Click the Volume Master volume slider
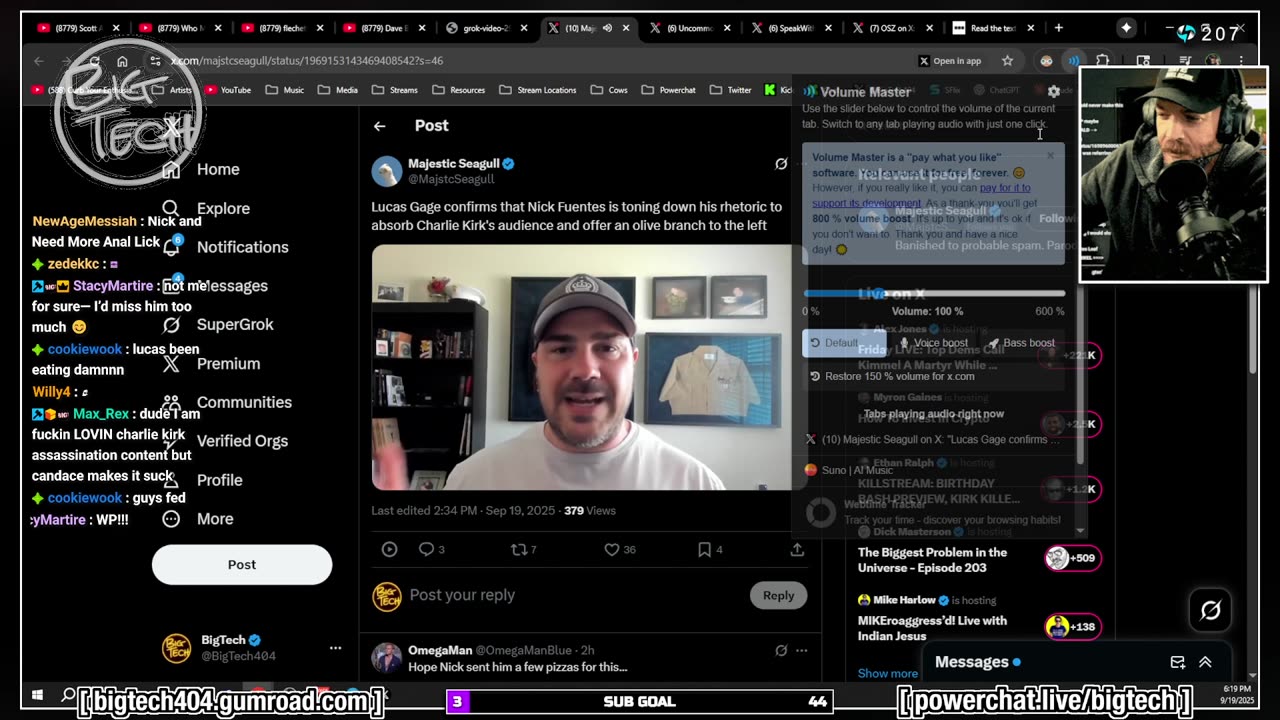Image resolution: width=1280 pixels, height=720 pixels. 934,294
